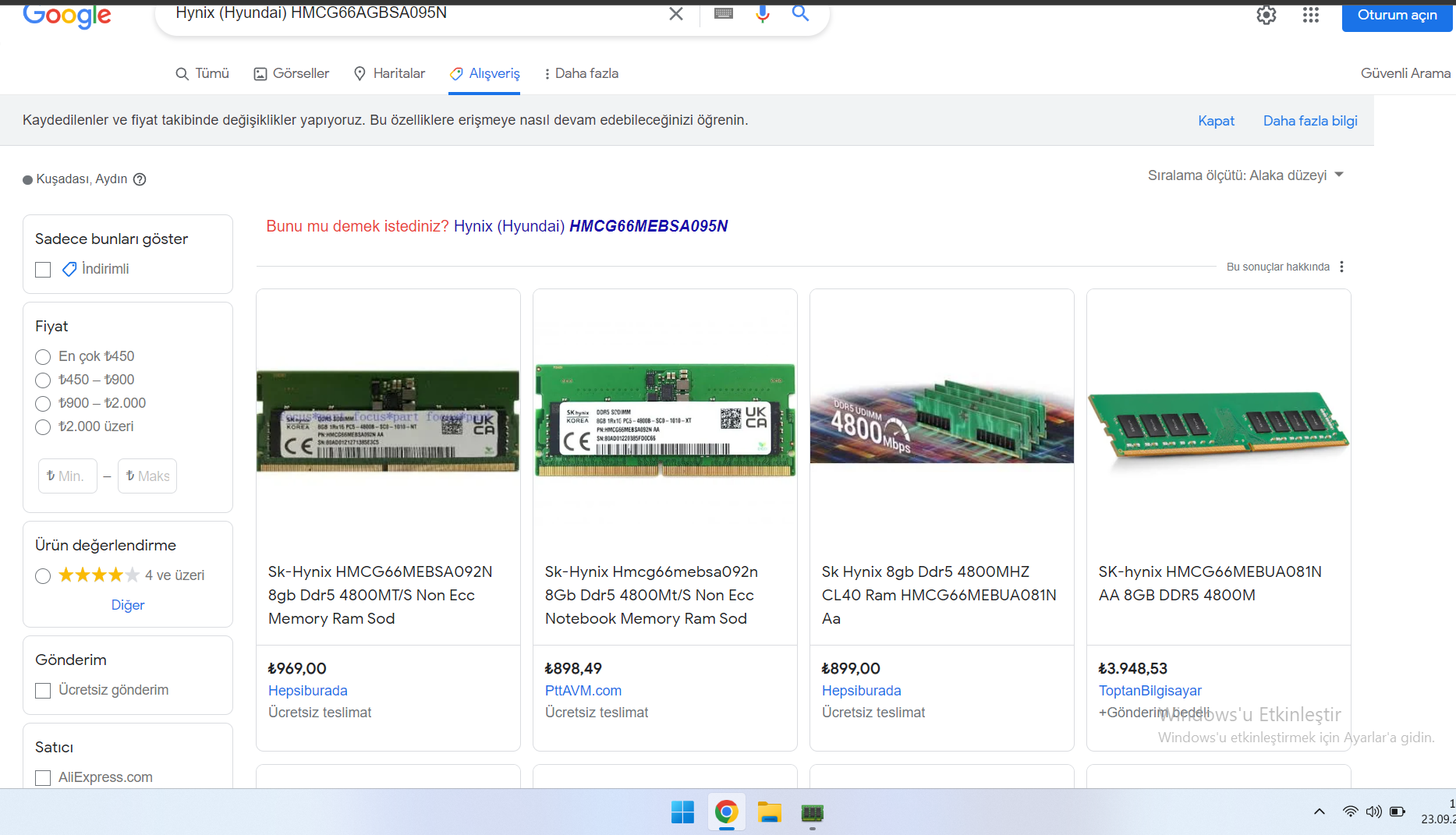This screenshot has width=1456, height=835.
Task: Expand the Daha fazla menu
Action: click(581, 73)
